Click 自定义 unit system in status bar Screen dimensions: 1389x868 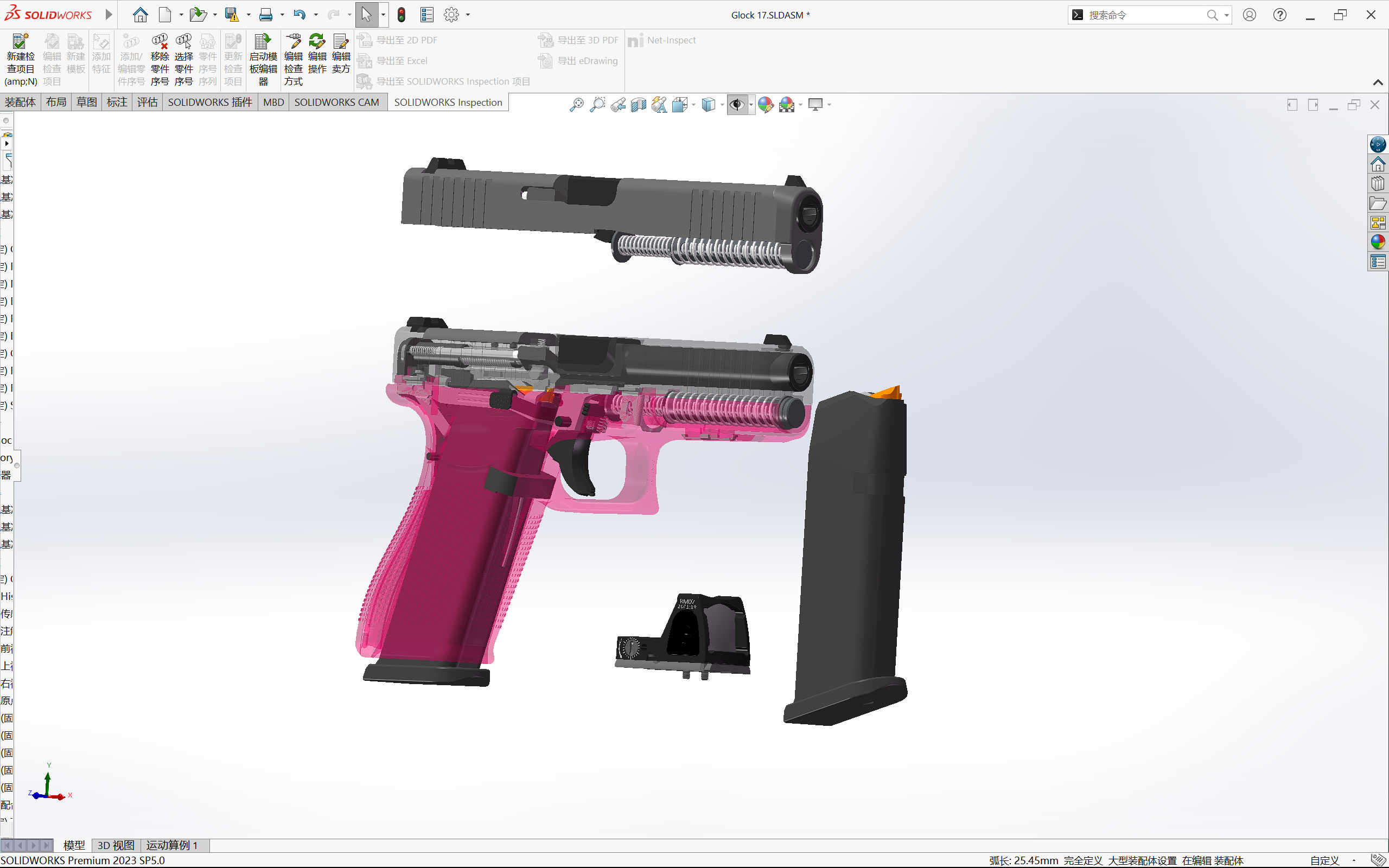(1325, 860)
